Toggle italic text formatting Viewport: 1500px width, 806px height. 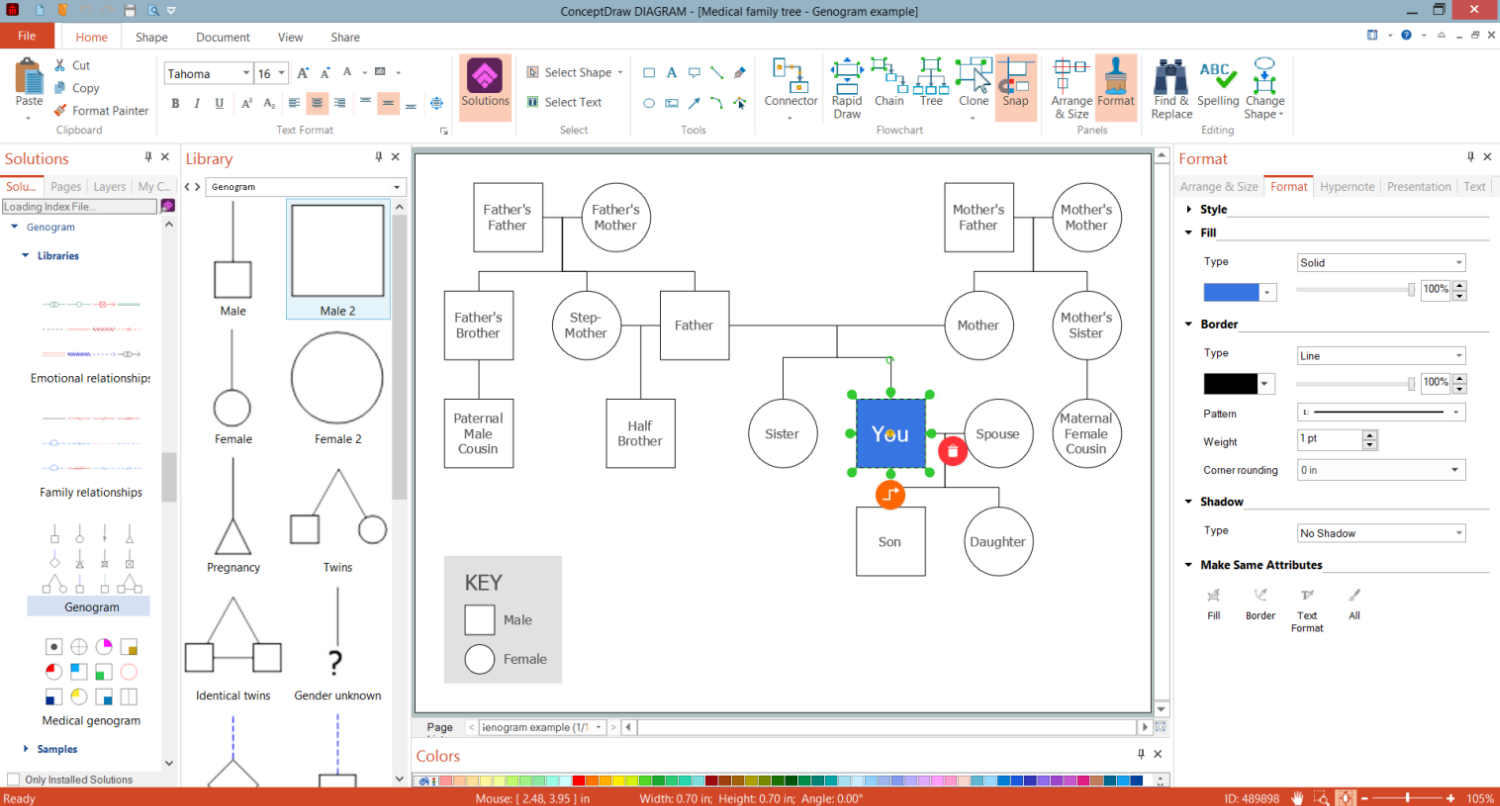pyautogui.click(x=196, y=103)
